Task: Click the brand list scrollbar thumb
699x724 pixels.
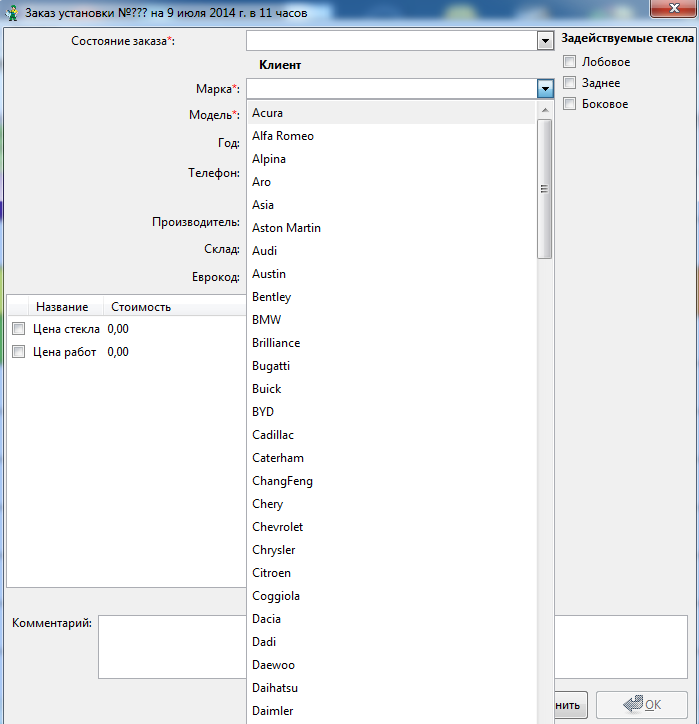Action: [545, 189]
